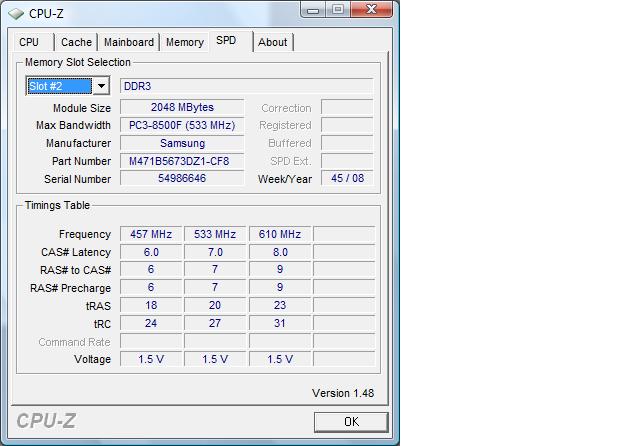
Task: Close the CPU-Z window
Action: pos(371,10)
